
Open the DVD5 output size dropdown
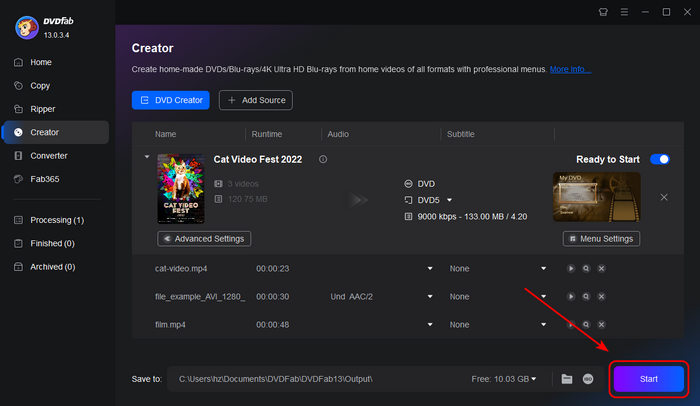click(x=450, y=200)
